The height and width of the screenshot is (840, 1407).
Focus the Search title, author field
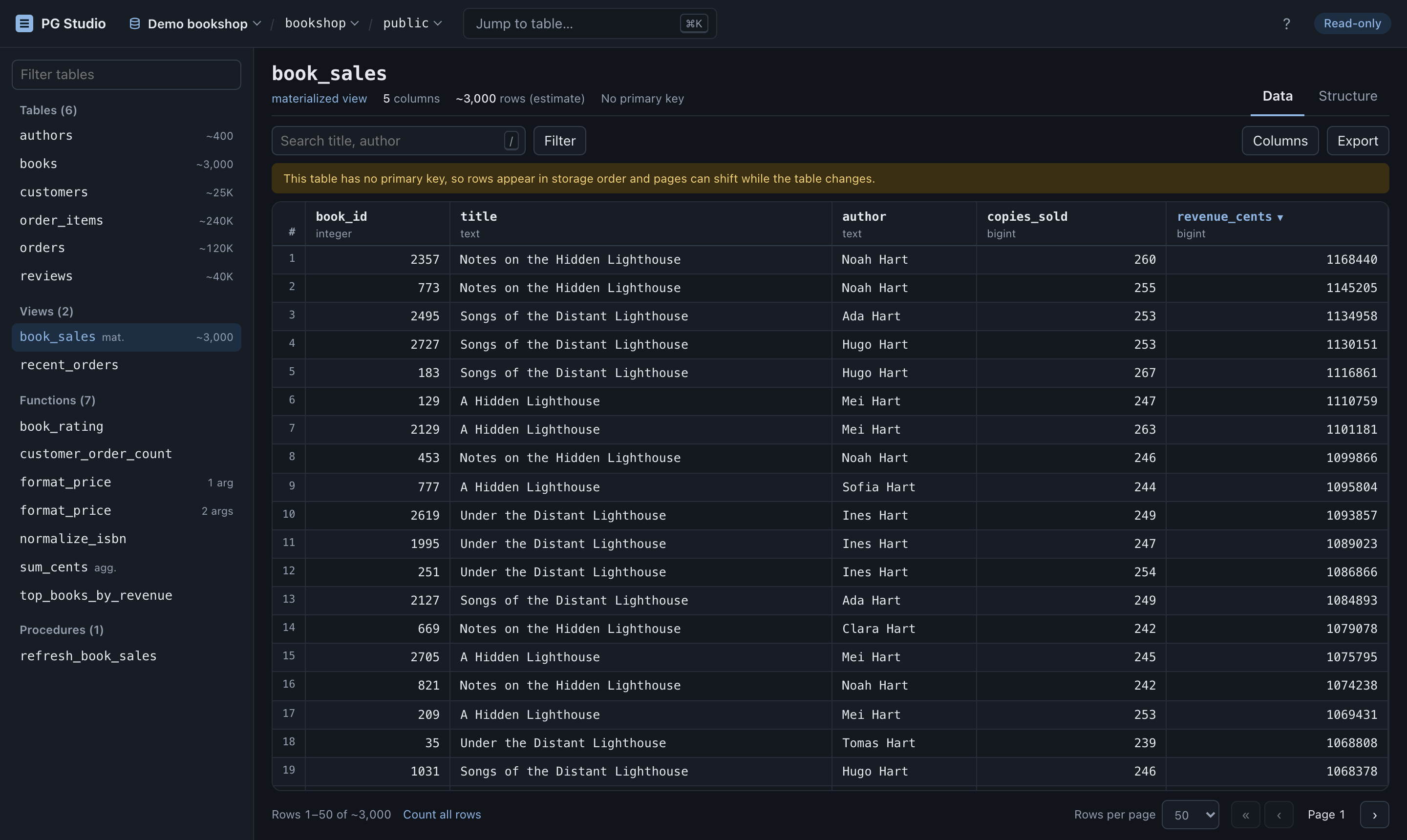[399, 140]
